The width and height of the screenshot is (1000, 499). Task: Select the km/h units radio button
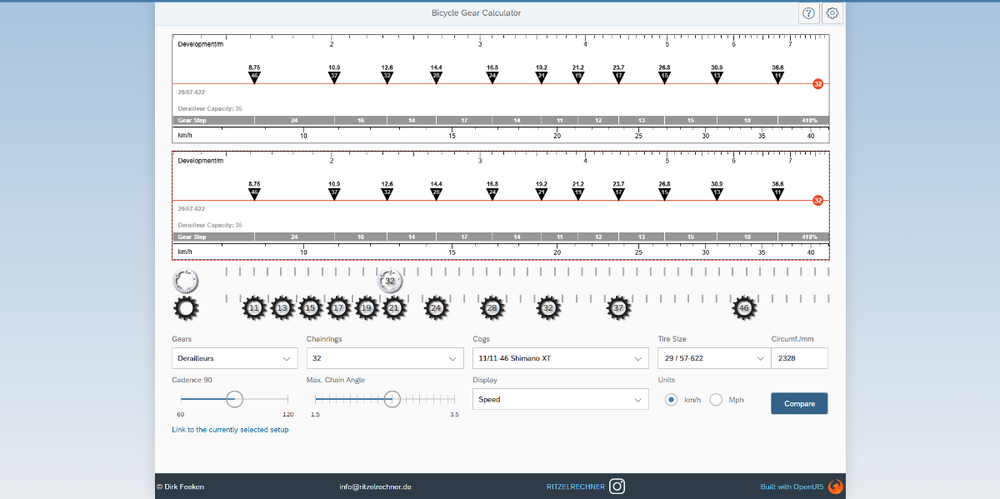(672, 399)
